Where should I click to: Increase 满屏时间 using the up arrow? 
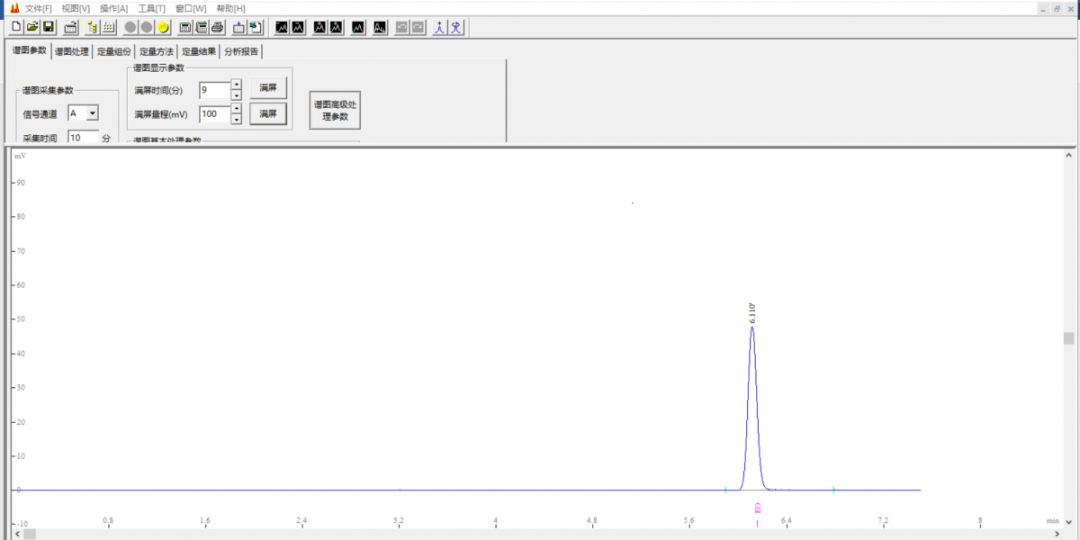236,85
